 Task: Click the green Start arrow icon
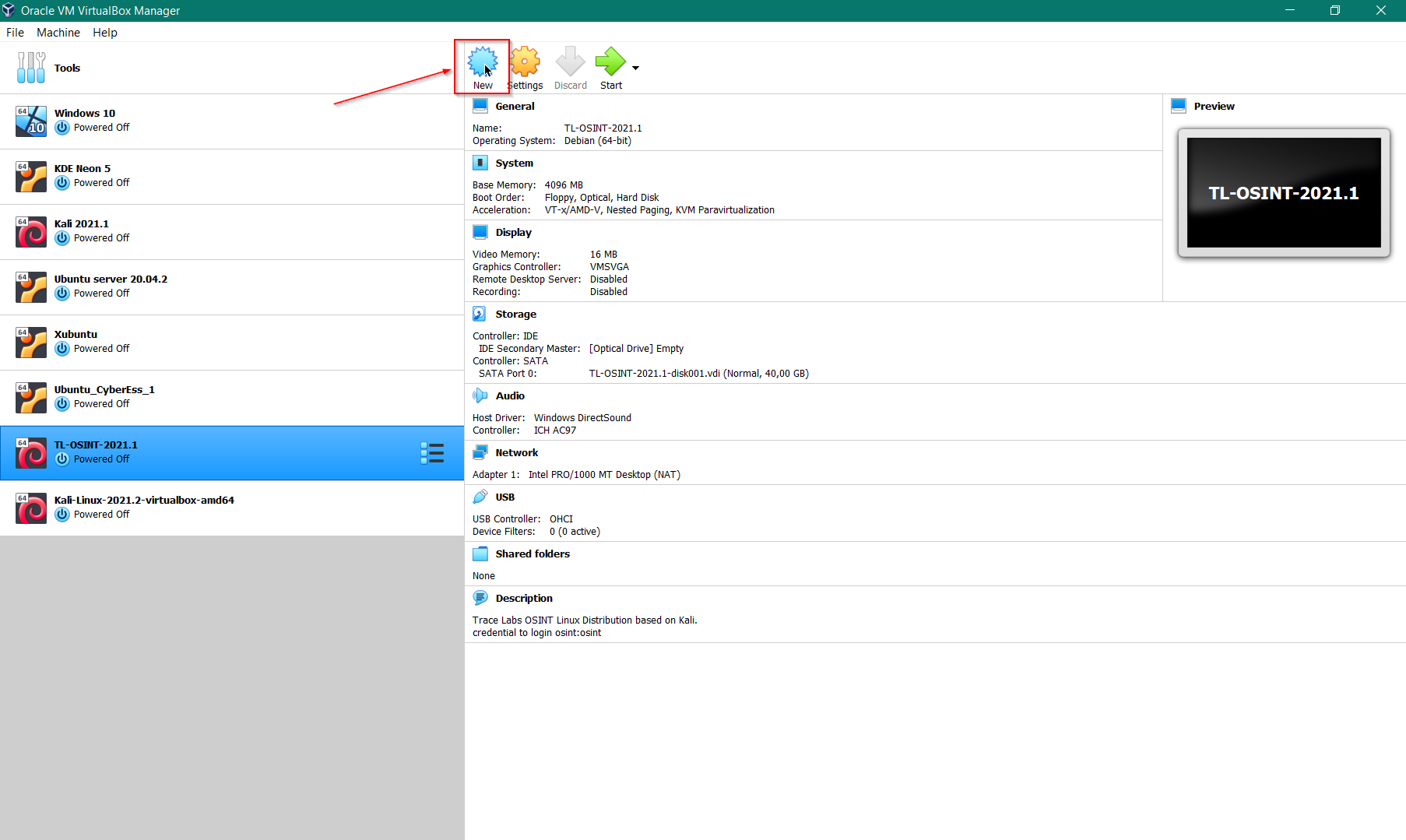(610, 62)
